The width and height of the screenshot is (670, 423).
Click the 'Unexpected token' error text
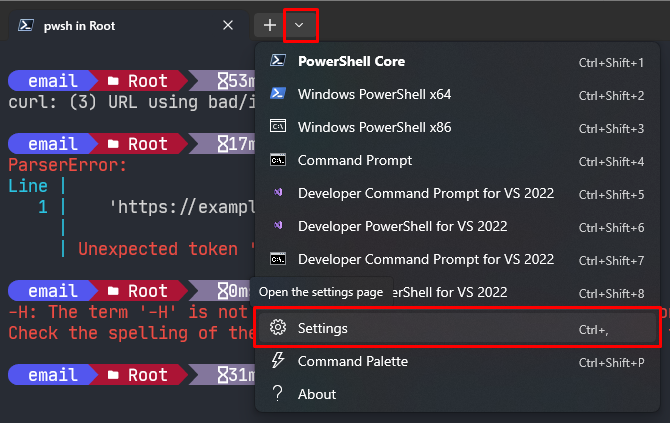point(158,249)
